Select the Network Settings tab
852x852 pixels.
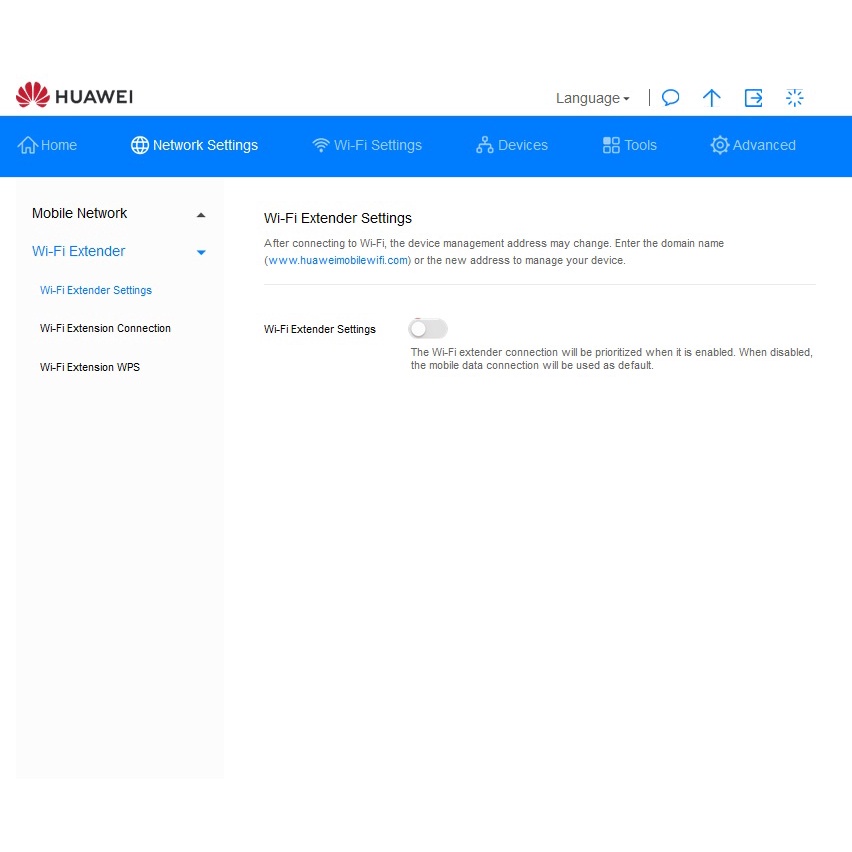click(195, 145)
